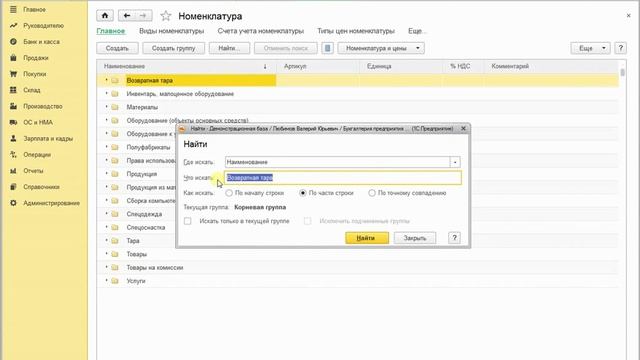Click the yellow Найти button in the dialog
This screenshot has height=360, width=640.
coord(367,238)
